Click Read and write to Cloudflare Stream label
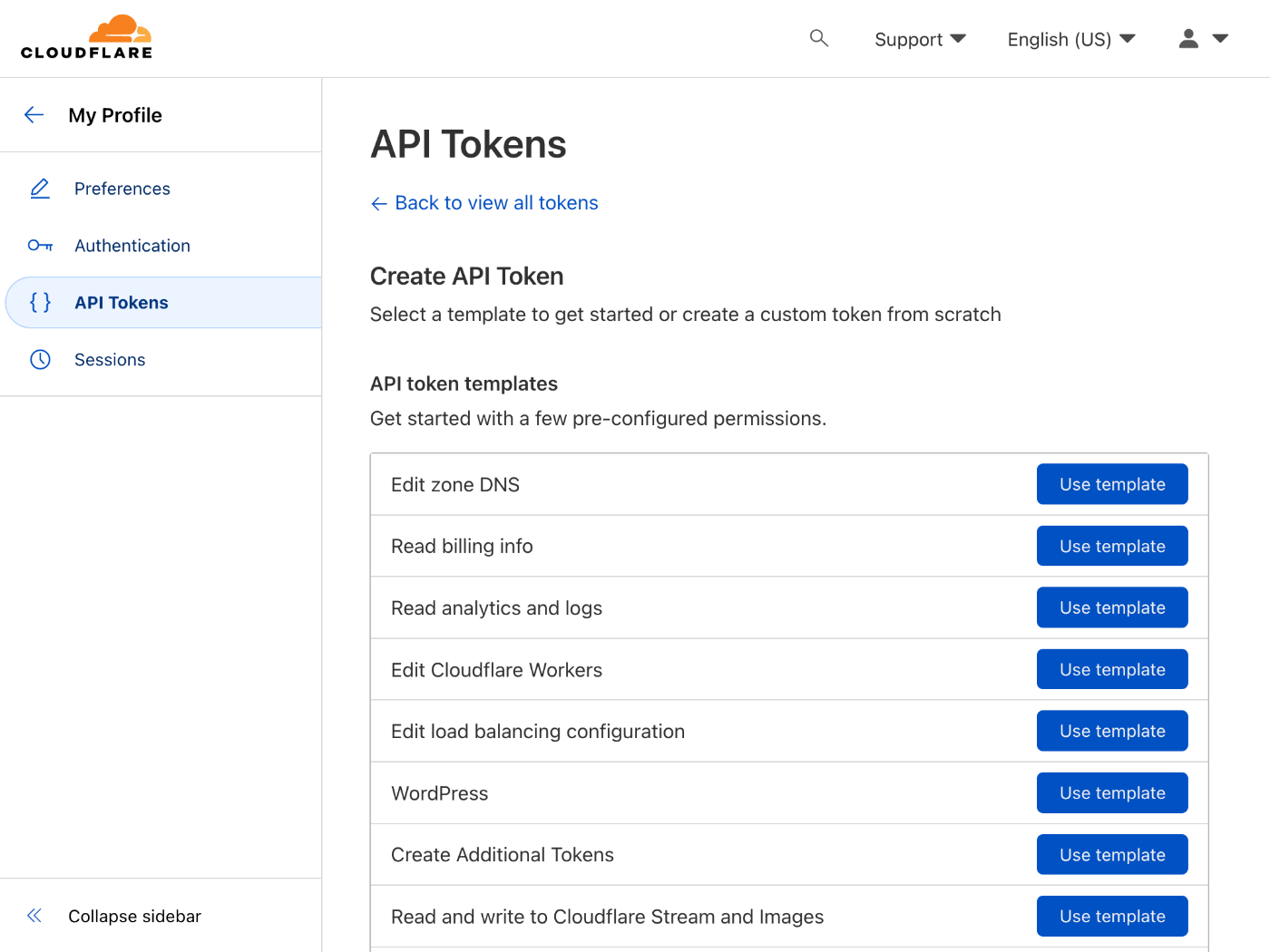The height and width of the screenshot is (952, 1270). [608, 917]
